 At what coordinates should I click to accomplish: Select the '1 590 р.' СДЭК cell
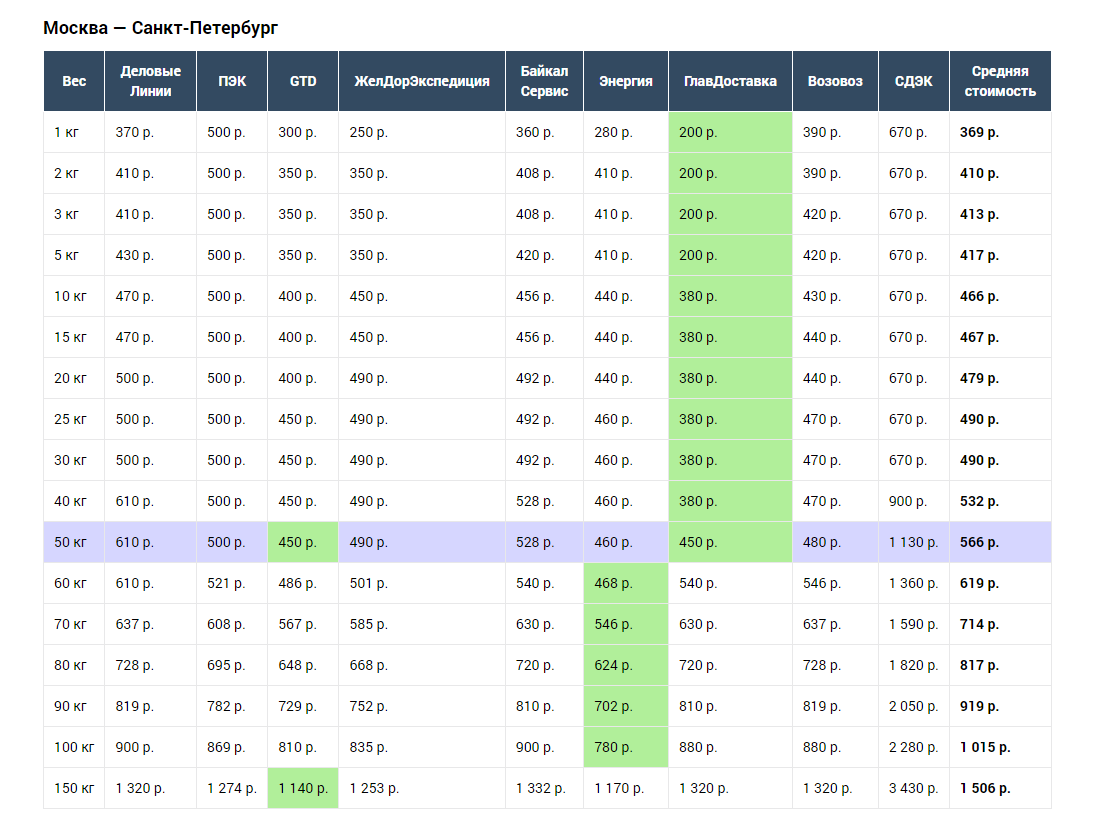coord(913,624)
